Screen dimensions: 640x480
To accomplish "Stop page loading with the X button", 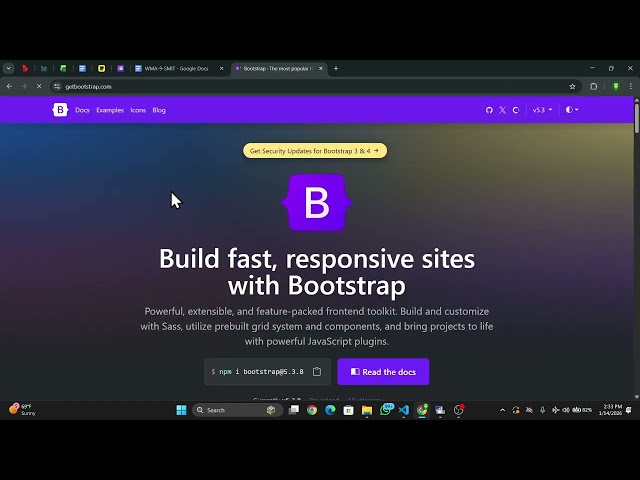I will point(39,87).
